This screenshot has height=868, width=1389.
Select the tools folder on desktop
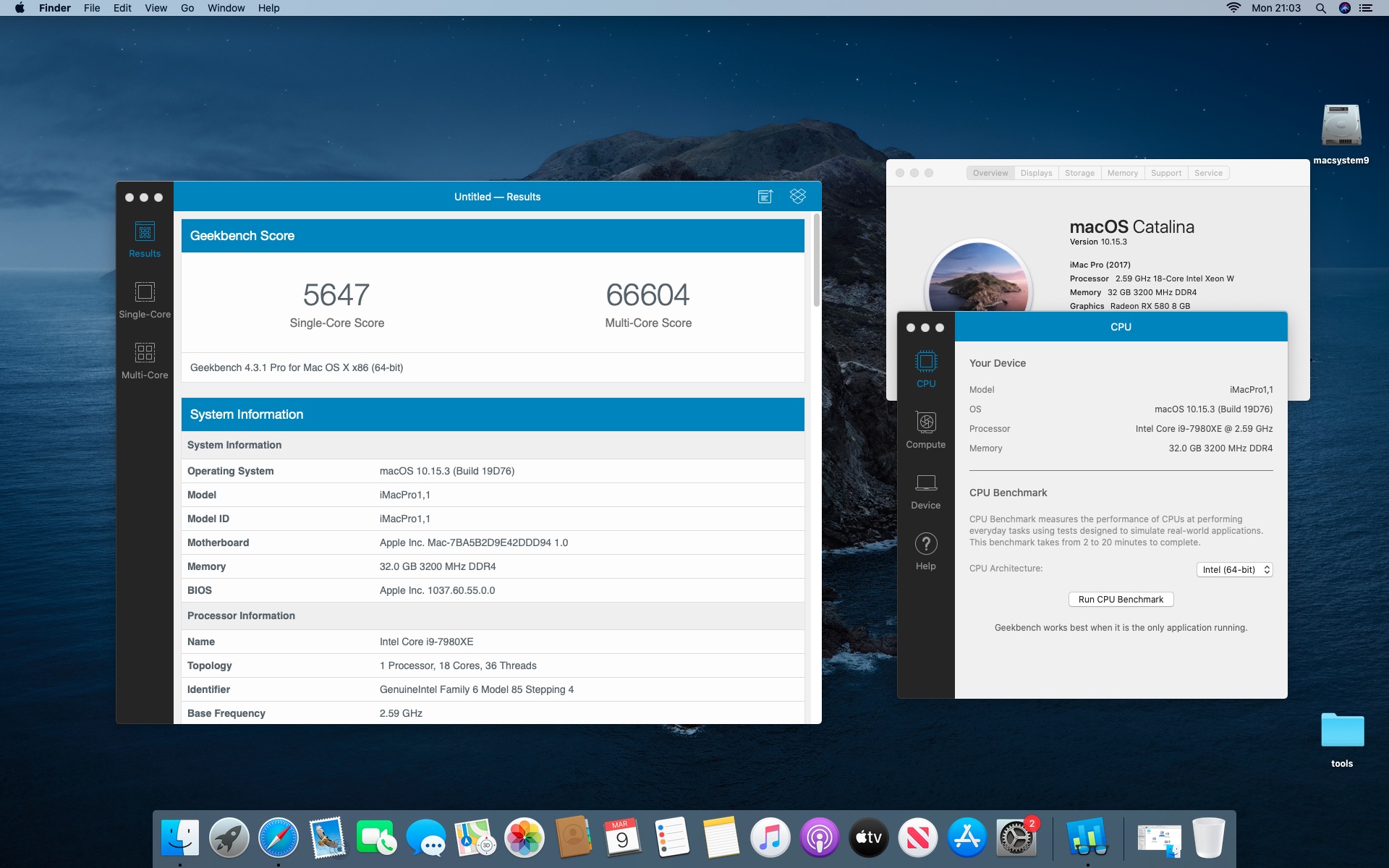1342,738
